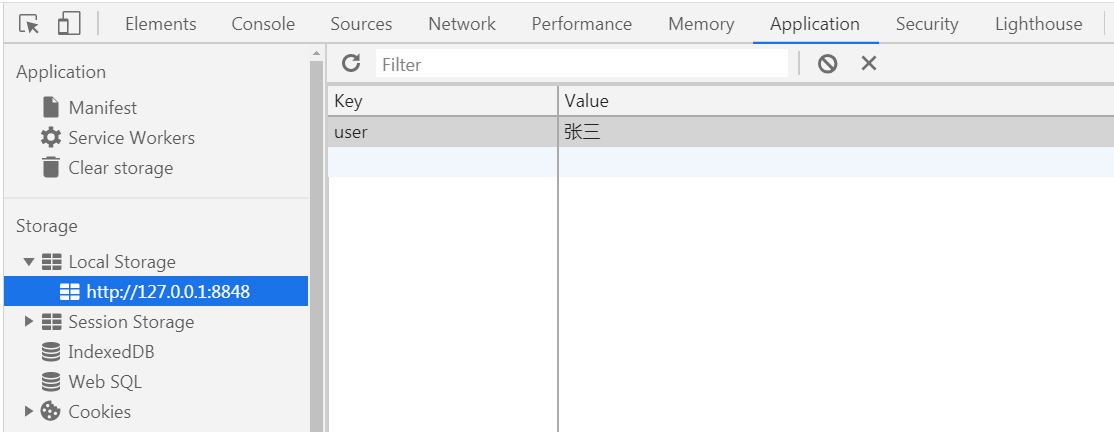Screen dimensions: 1114x432
Task: Open the Lighthouse tab
Action: pyautogui.click(x=1038, y=24)
